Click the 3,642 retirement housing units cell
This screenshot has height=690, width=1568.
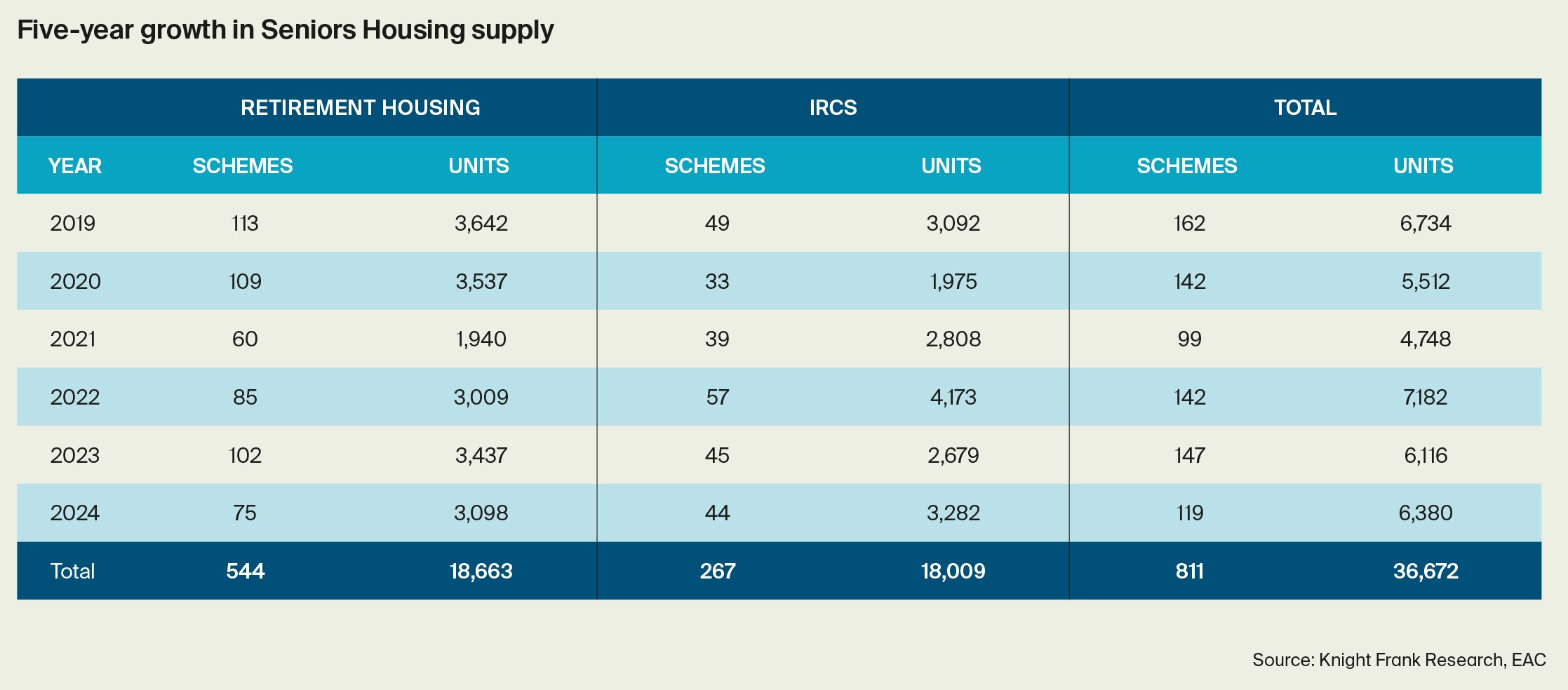481,223
